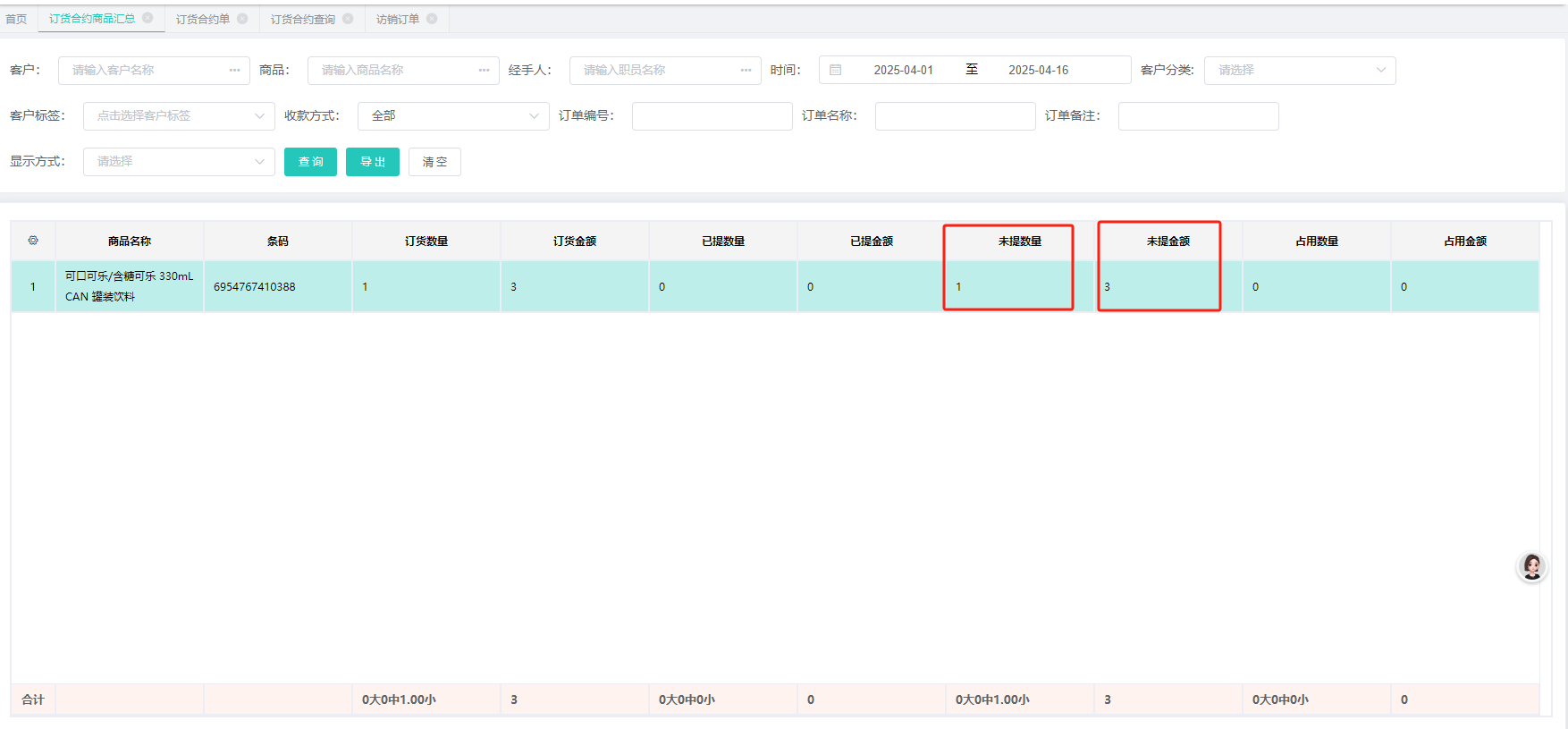Open customer service avatar chat
The height and width of the screenshot is (729, 1568).
point(1531,566)
